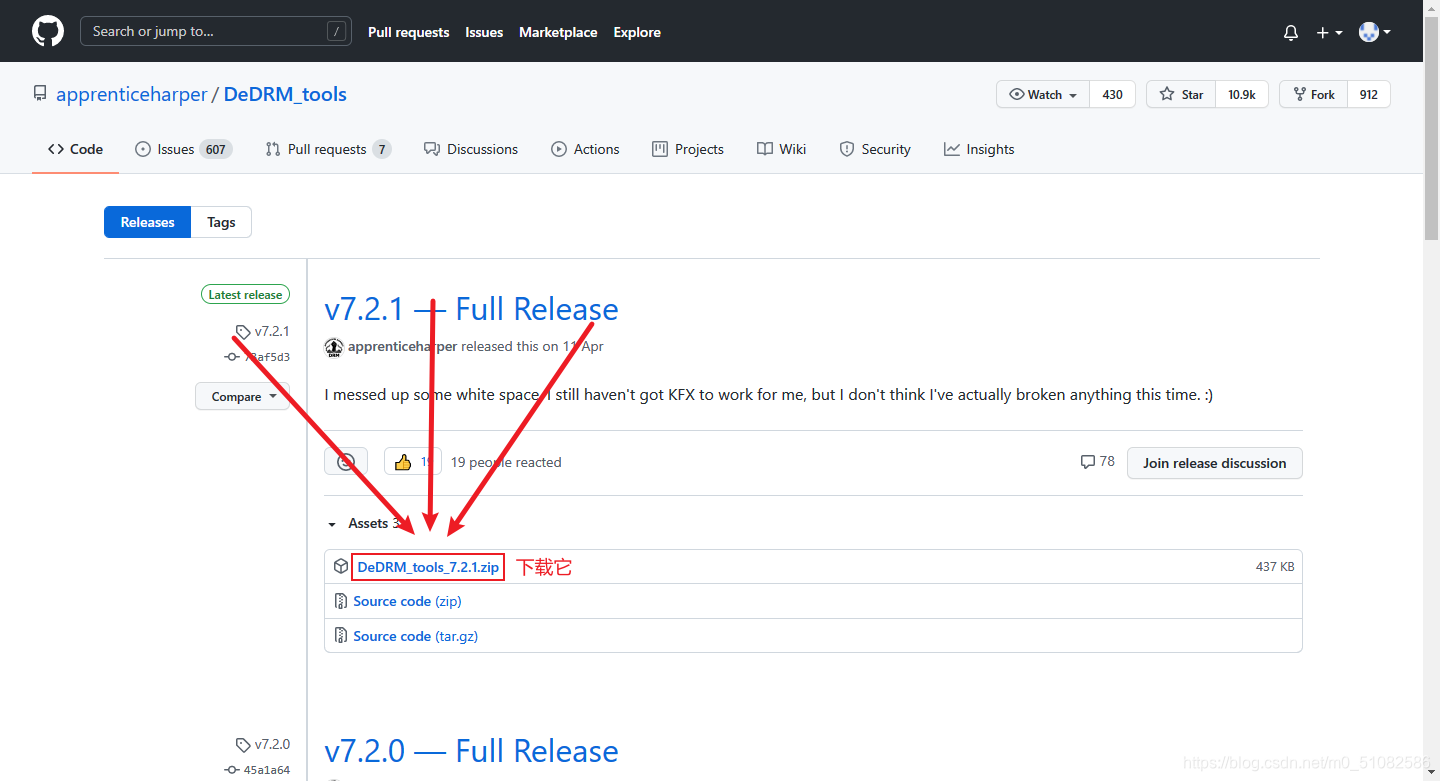Open the 78 comments link
The width and height of the screenshot is (1440, 781).
click(1097, 462)
